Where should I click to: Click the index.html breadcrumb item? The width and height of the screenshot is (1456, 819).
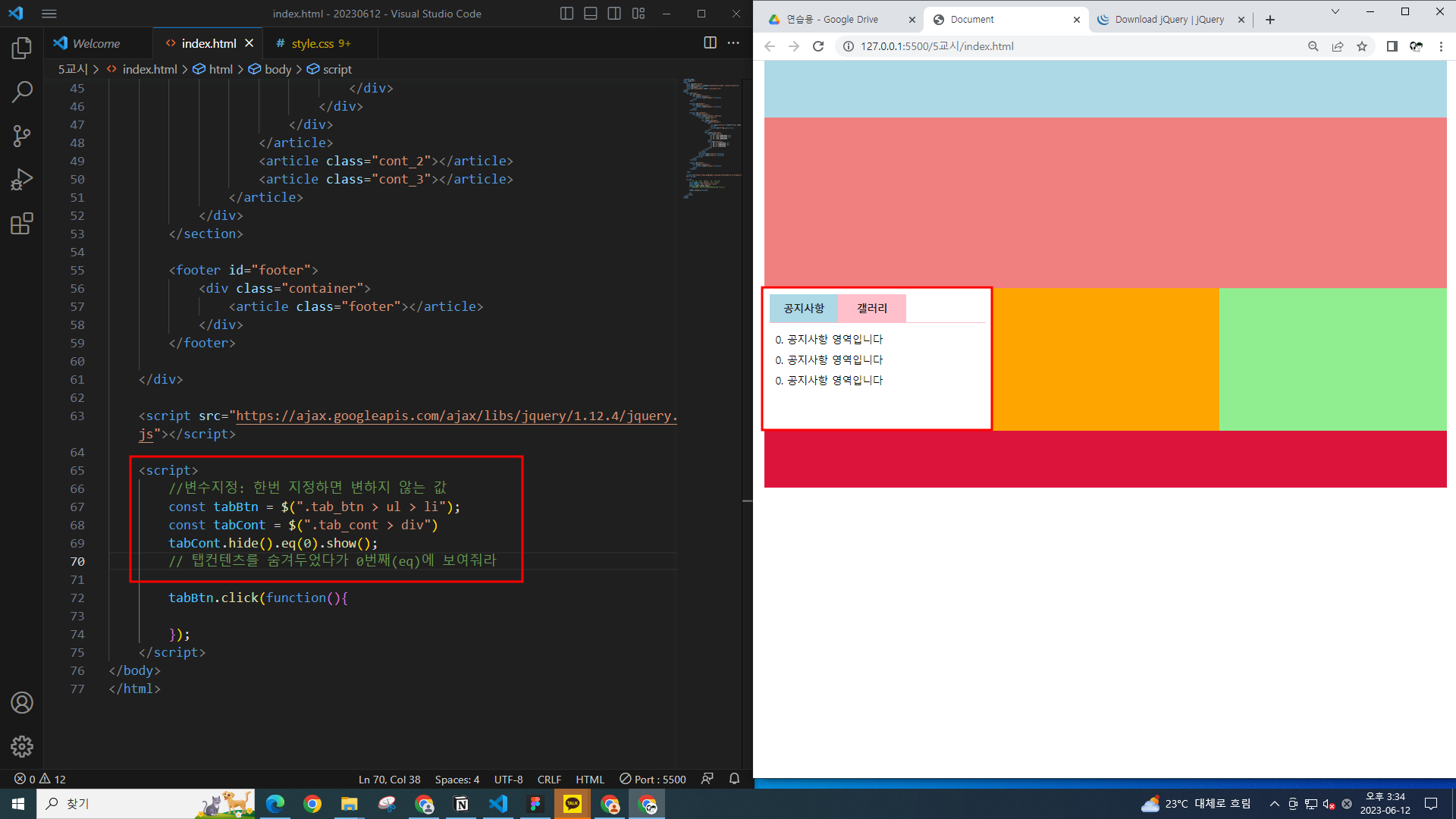click(x=143, y=69)
